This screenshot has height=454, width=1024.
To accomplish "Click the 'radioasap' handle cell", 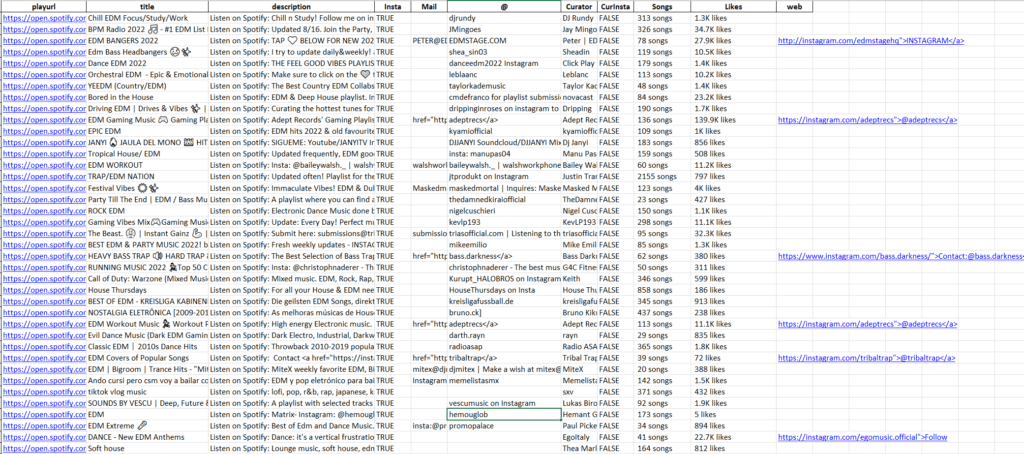I will click(504, 346).
